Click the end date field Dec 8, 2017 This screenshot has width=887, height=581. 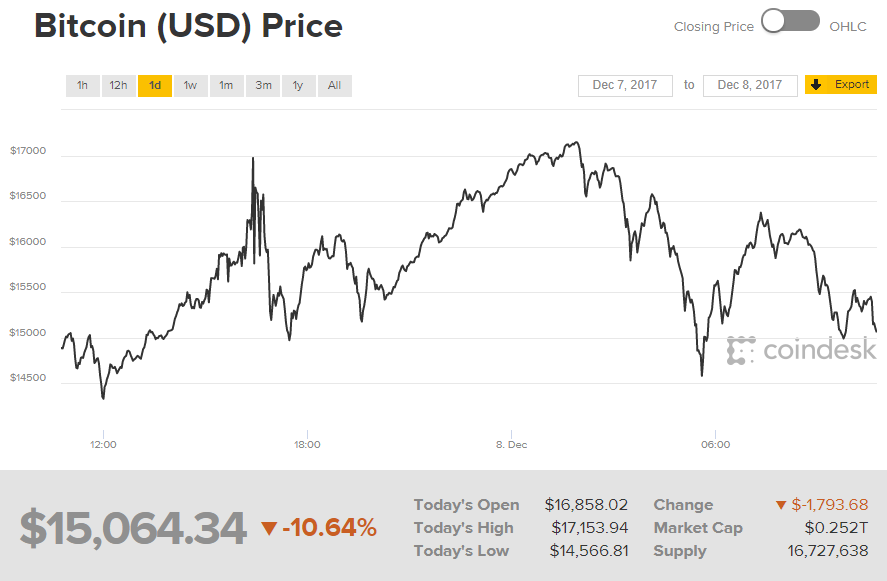750,85
